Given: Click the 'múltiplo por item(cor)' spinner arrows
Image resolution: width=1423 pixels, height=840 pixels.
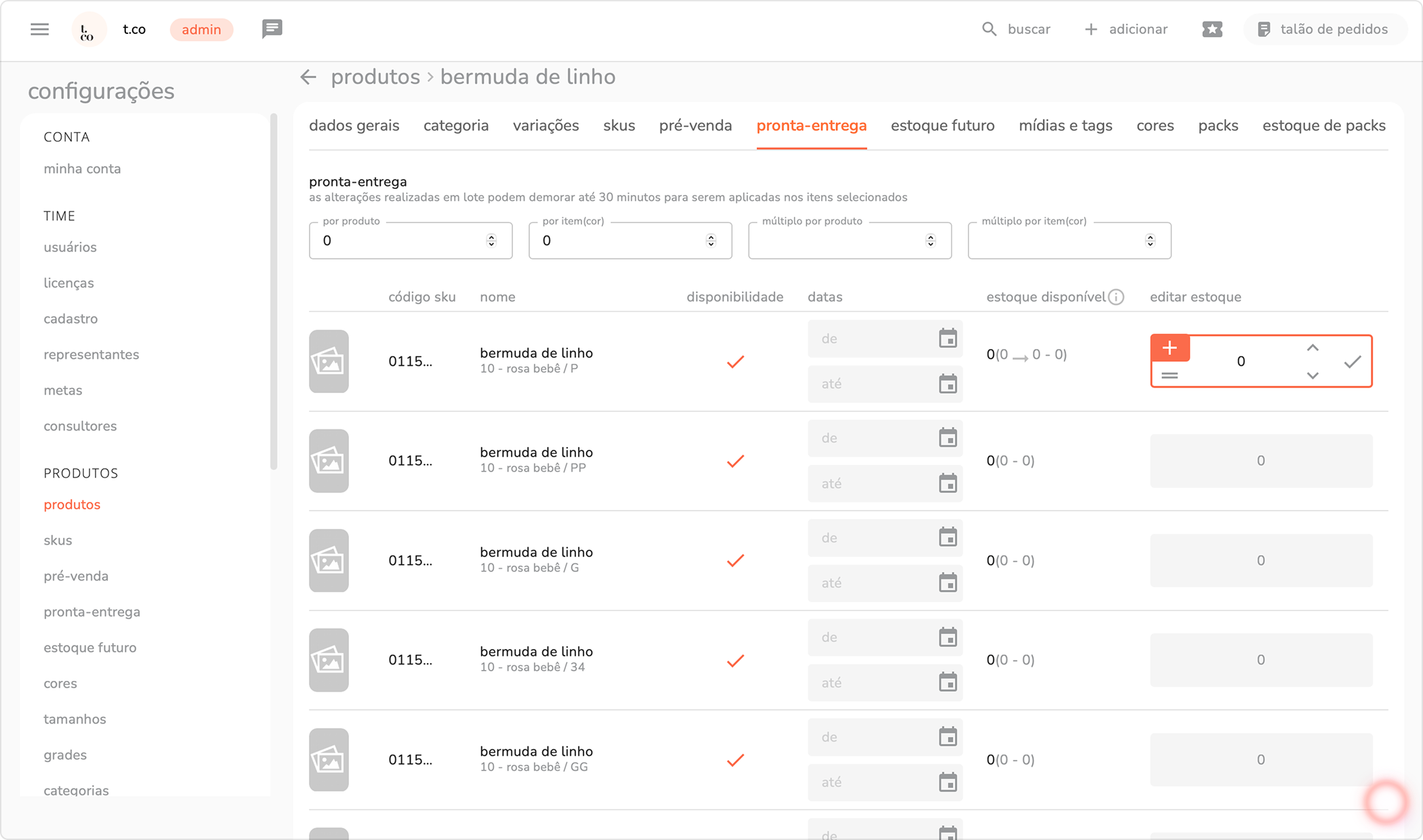Looking at the screenshot, I should [x=1150, y=240].
